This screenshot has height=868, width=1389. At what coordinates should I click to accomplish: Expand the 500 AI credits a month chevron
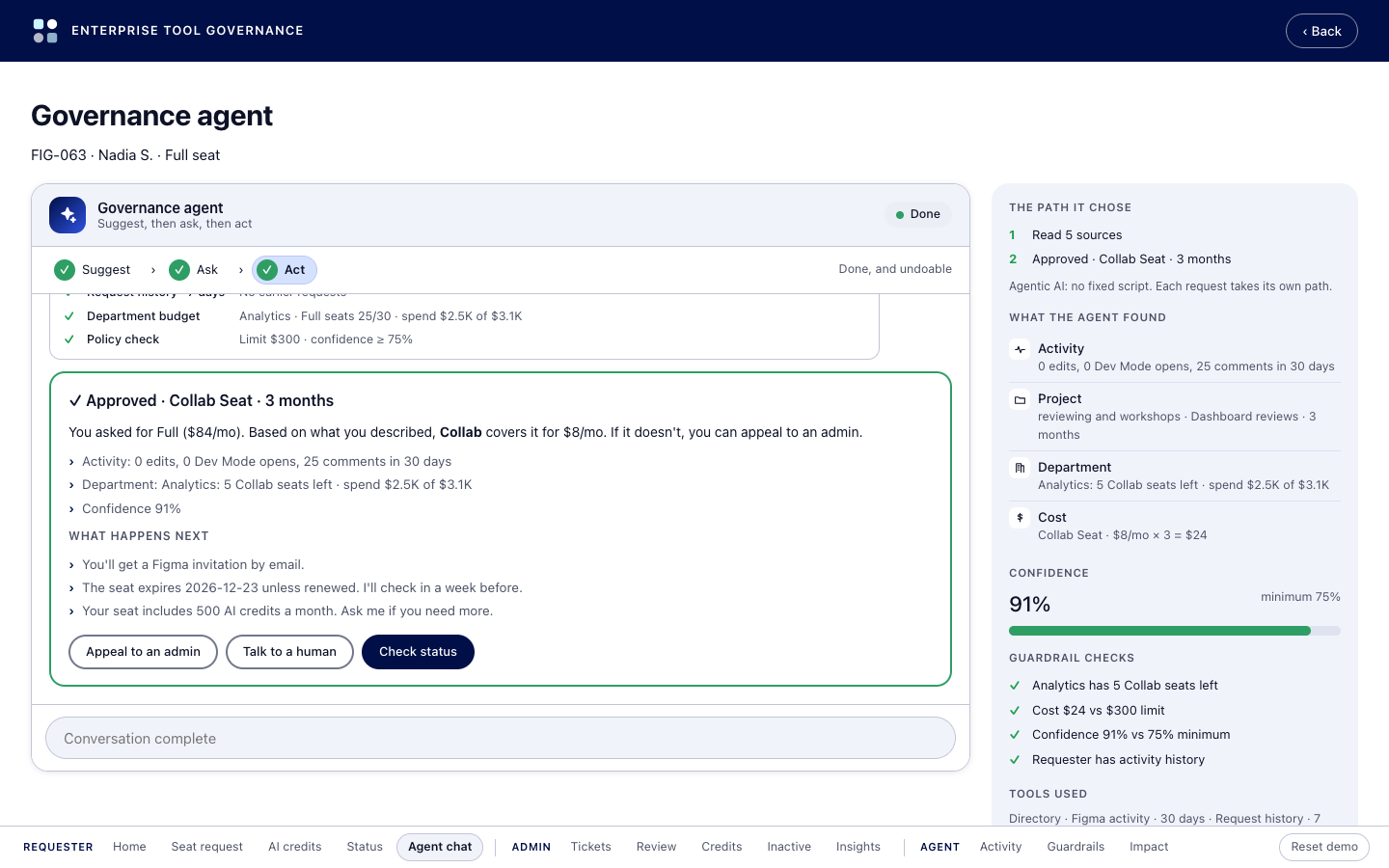pyautogui.click(x=71, y=611)
